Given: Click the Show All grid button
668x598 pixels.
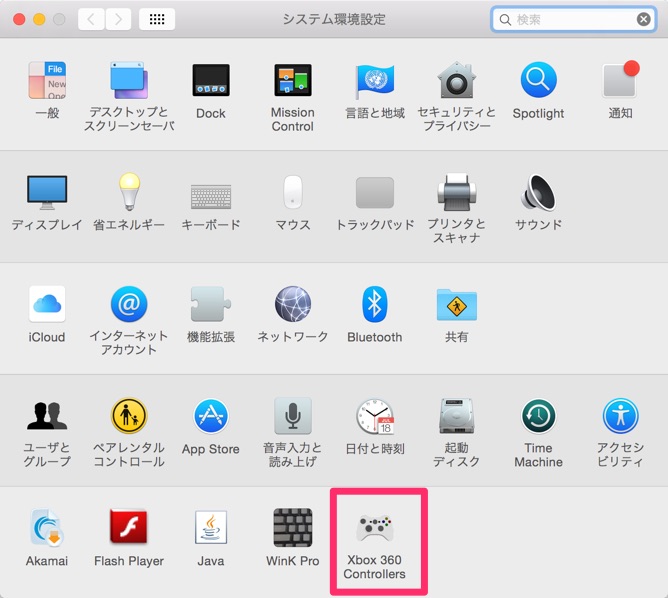Looking at the screenshot, I should (x=157, y=19).
